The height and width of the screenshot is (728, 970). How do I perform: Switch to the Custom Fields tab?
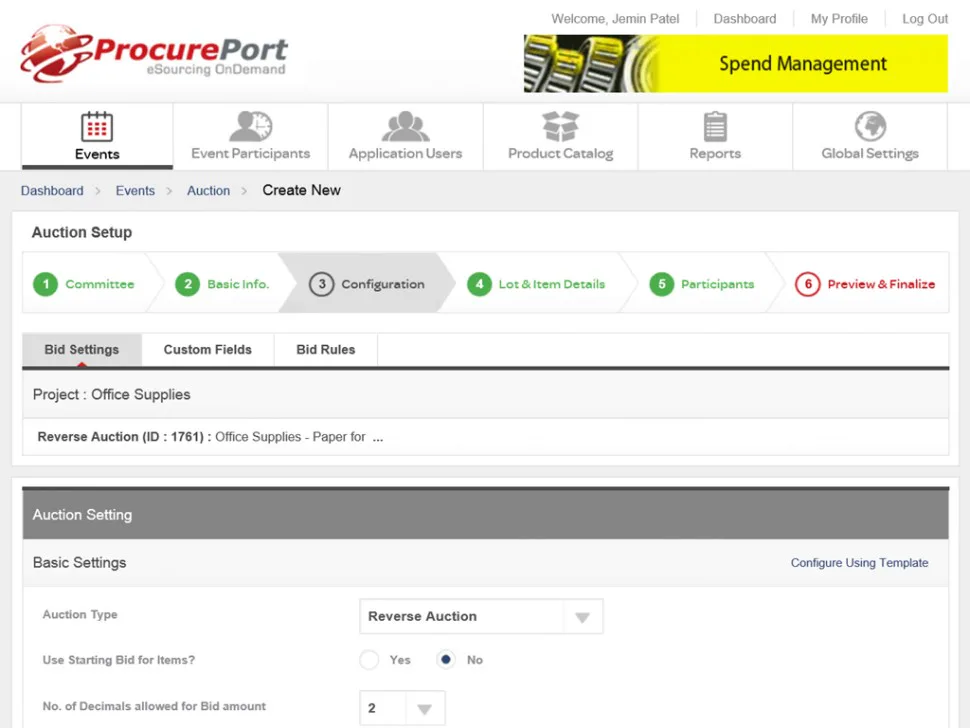point(207,349)
